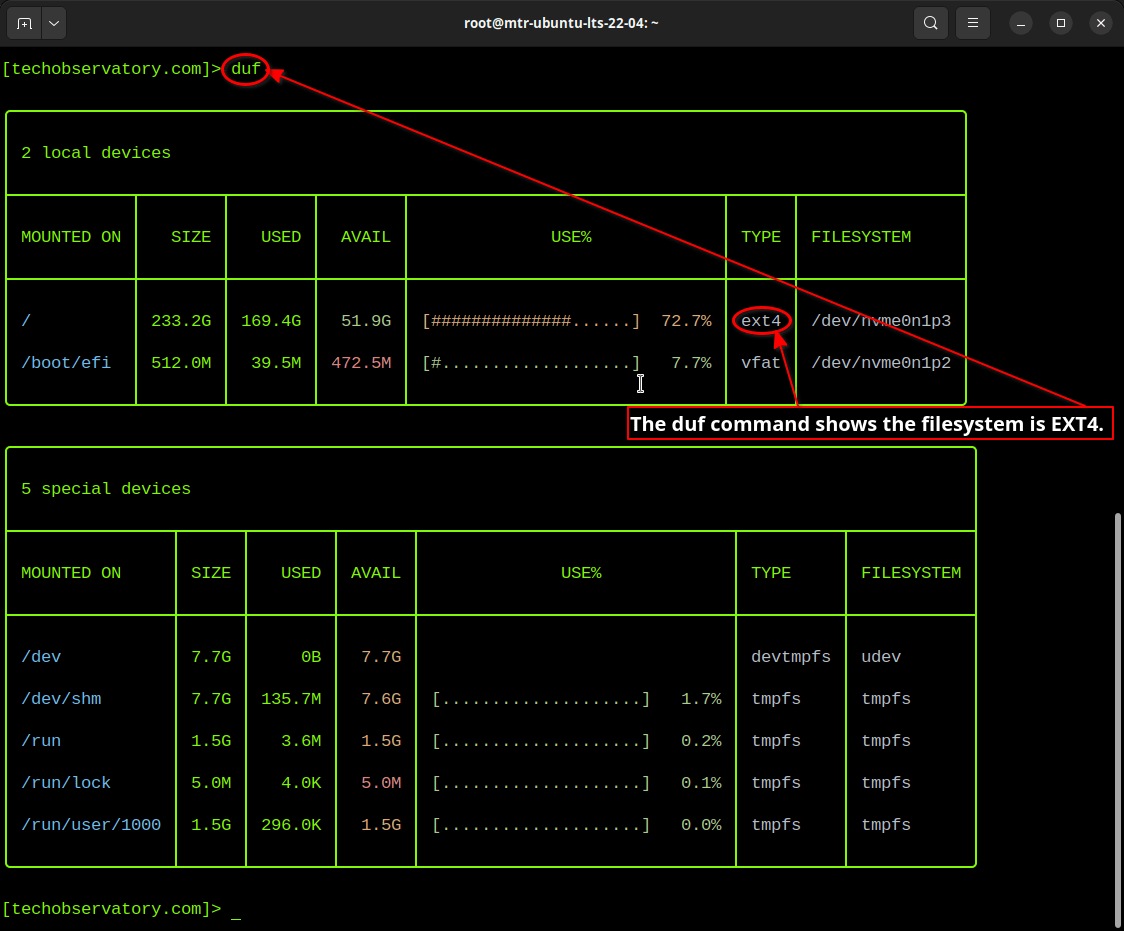Click the 0.0% usage value
This screenshot has width=1124, height=931.
click(x=702, y=825)
